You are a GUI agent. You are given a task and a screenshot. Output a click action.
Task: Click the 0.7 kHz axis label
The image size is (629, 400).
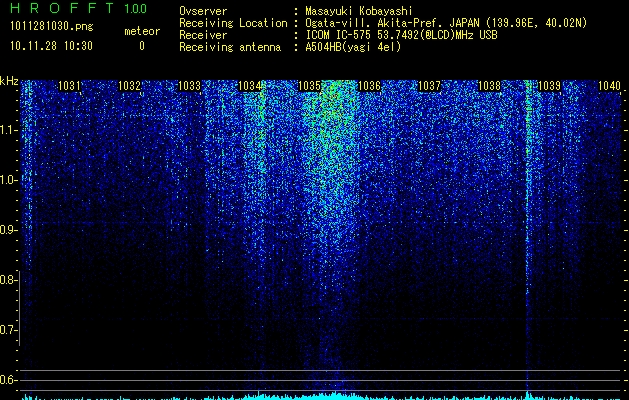(8, 330)
